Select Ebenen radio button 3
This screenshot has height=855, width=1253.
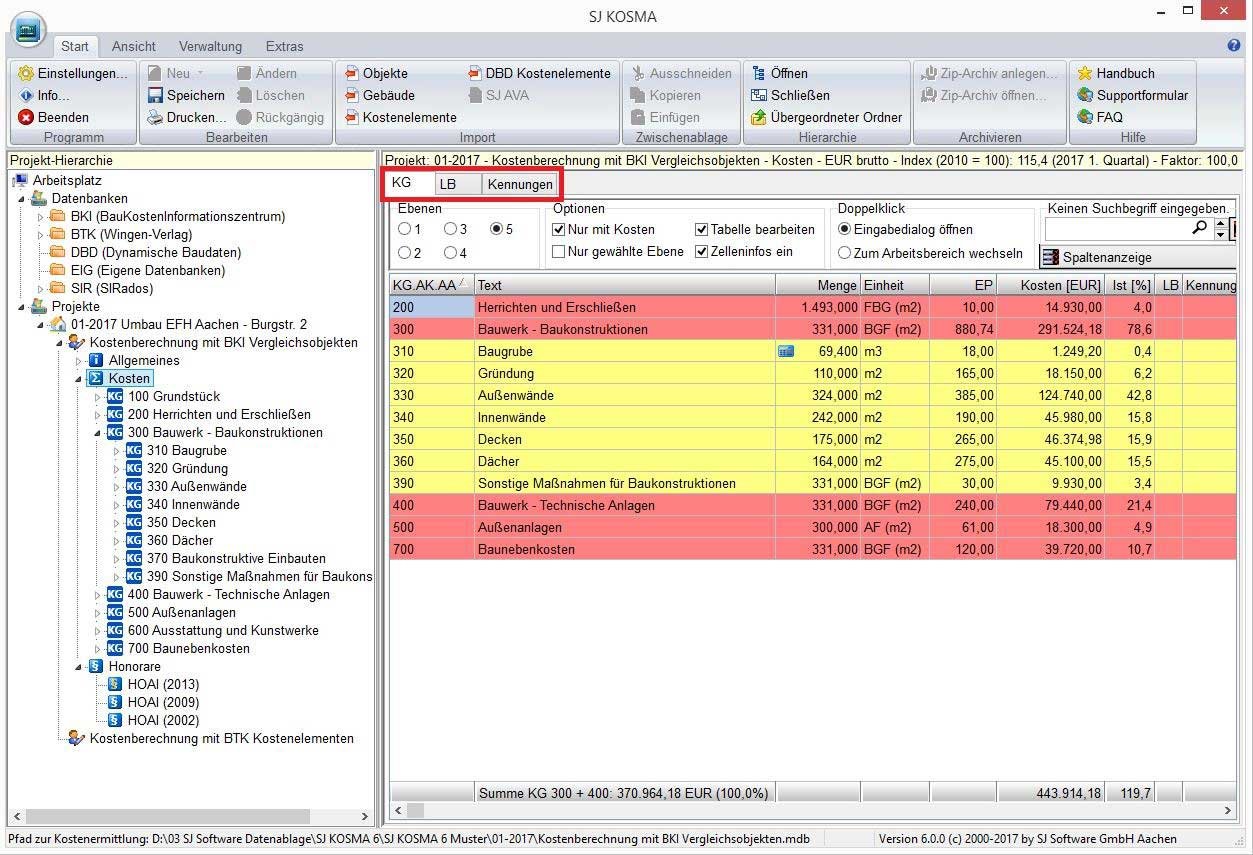click(450, 229)
